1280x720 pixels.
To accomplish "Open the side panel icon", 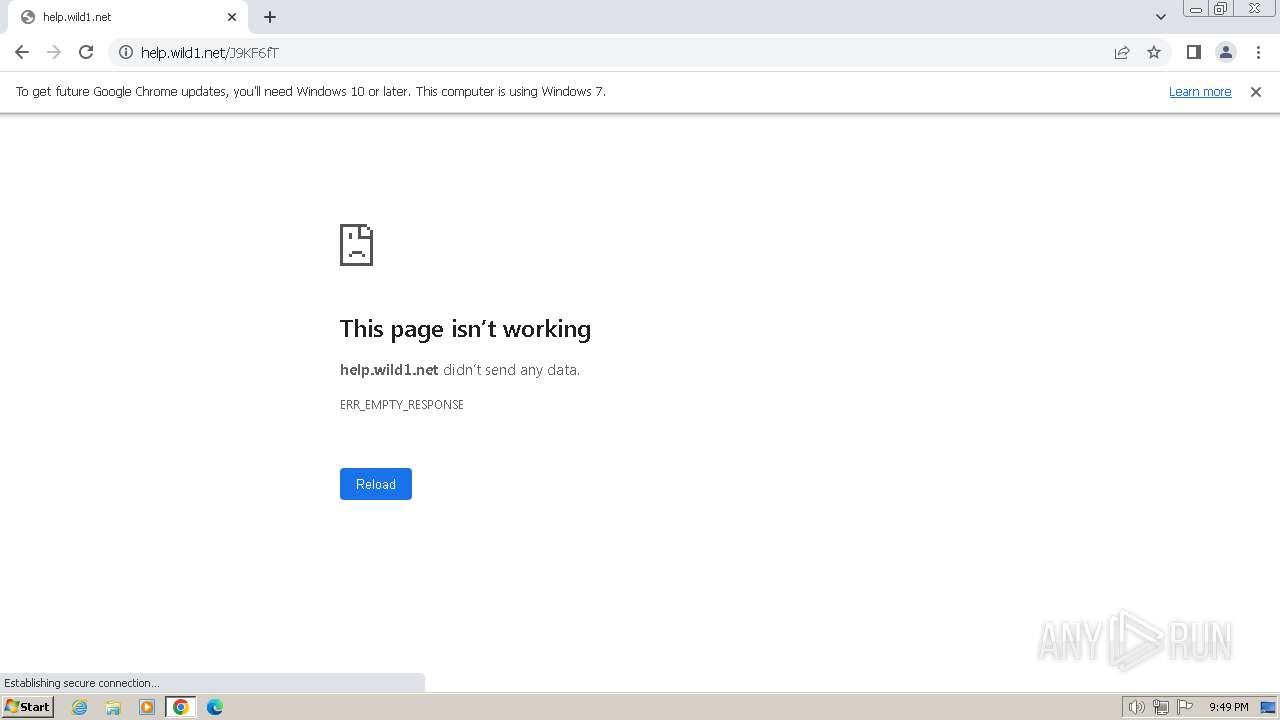I will (1194, 52).
